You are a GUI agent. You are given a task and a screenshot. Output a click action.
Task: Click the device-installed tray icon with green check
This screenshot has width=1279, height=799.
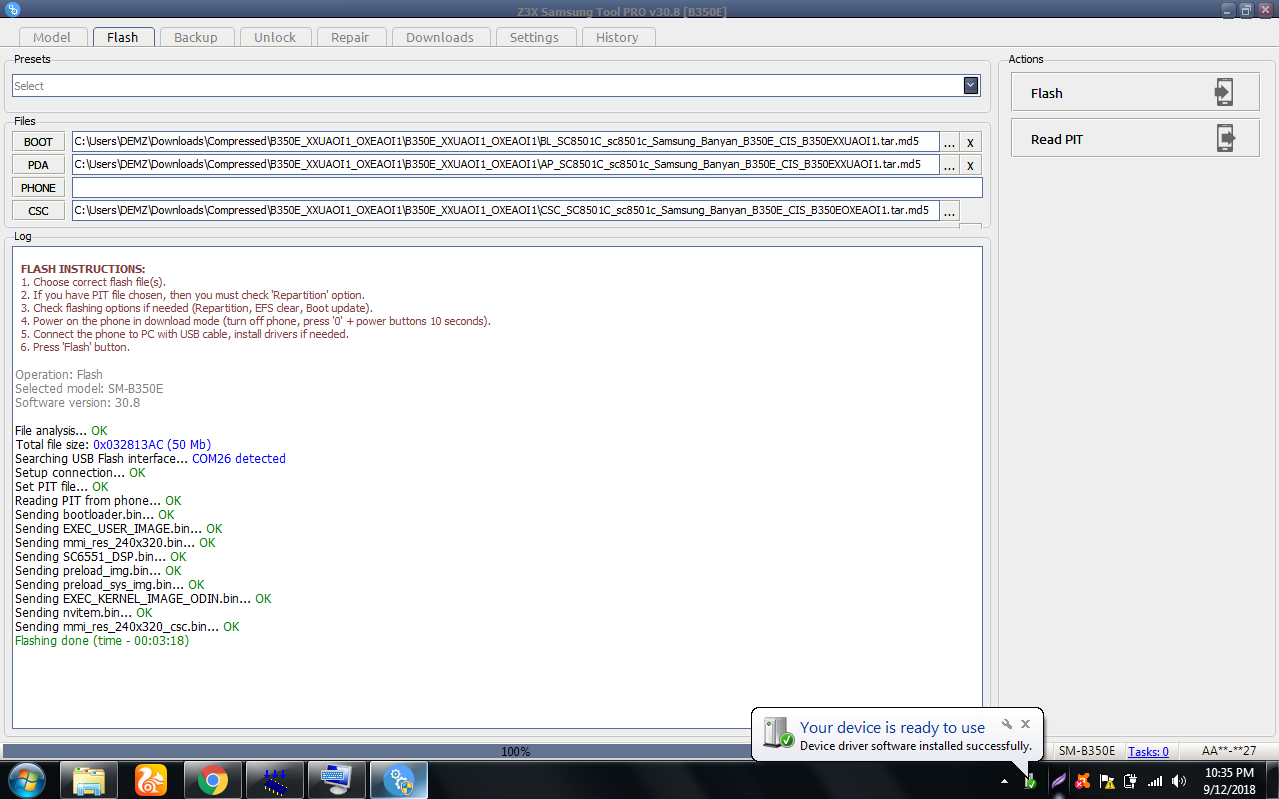(x=1030, y=781)
